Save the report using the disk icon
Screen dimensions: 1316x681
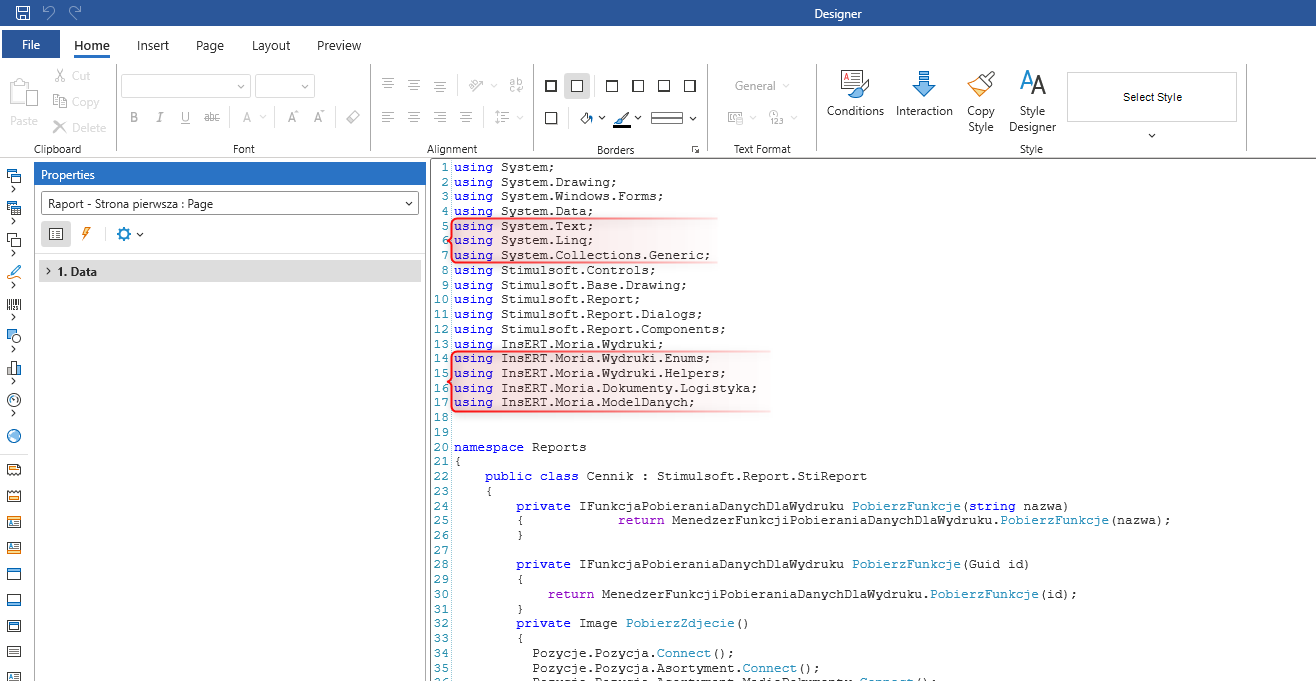(23, 14)
